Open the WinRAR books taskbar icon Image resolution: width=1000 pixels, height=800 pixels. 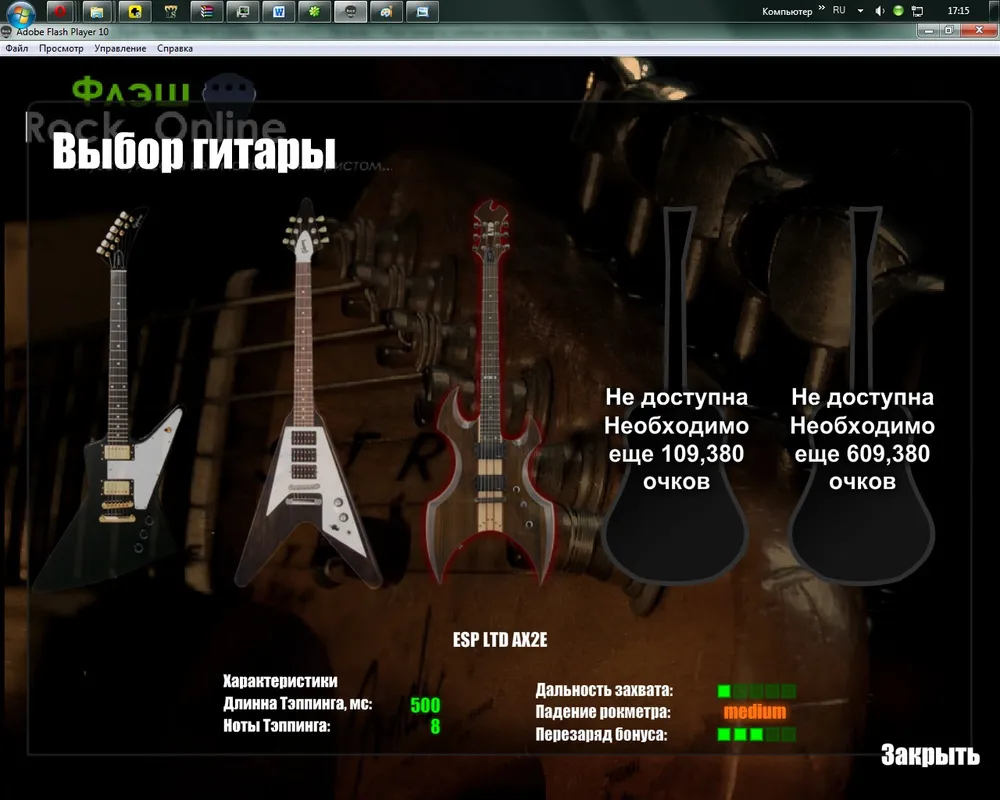[x=207, y=11]
